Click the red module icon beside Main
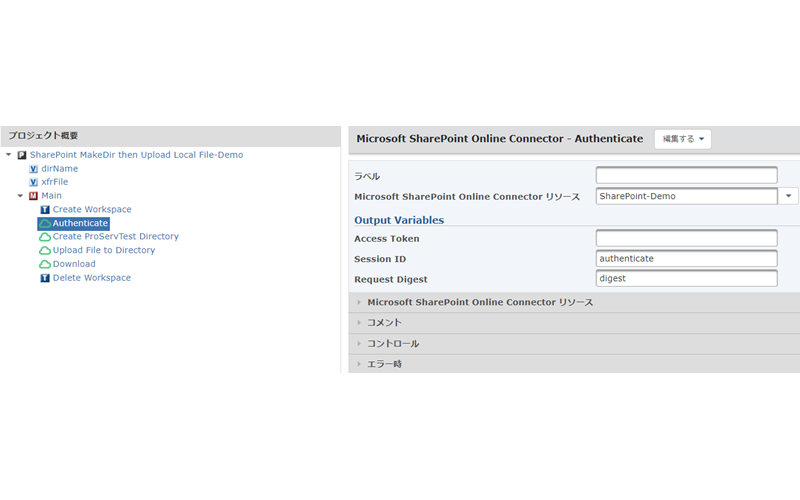Viewport: 800px width, 500px height. tap(34, 196)
